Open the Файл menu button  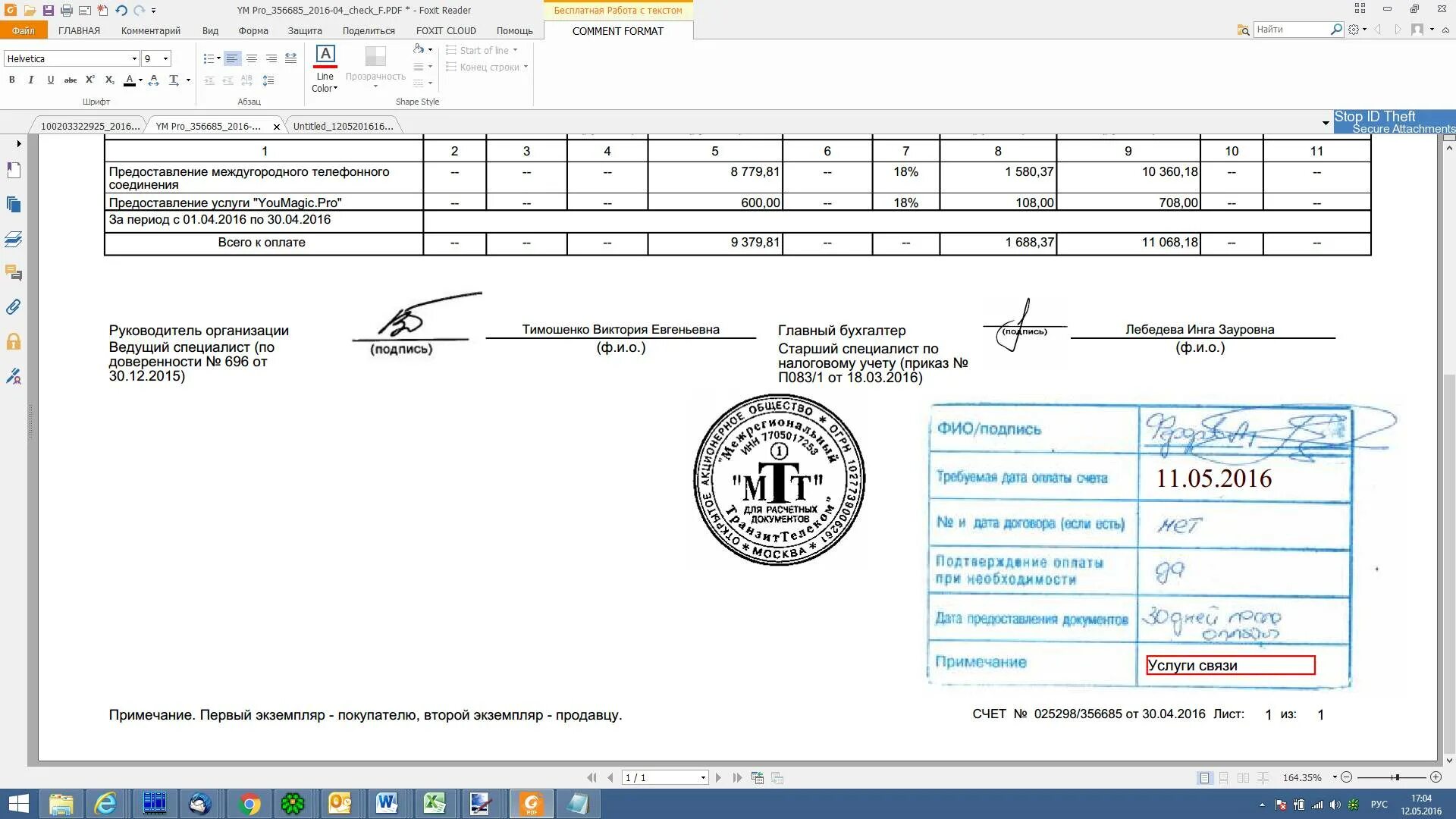pyautogui.click(x=24, y=31)
